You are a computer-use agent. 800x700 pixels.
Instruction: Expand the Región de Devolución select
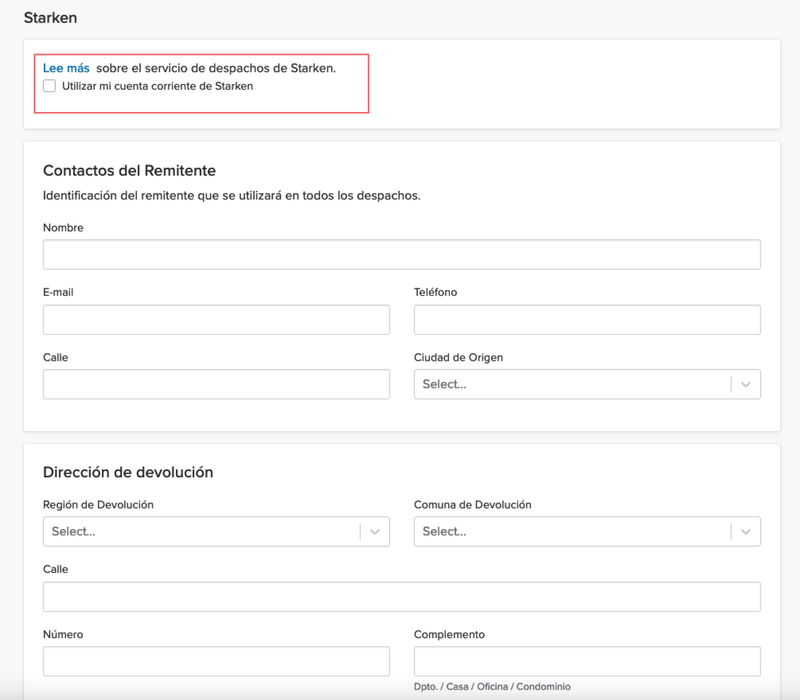pyautogui.click(x=216, y=532)
